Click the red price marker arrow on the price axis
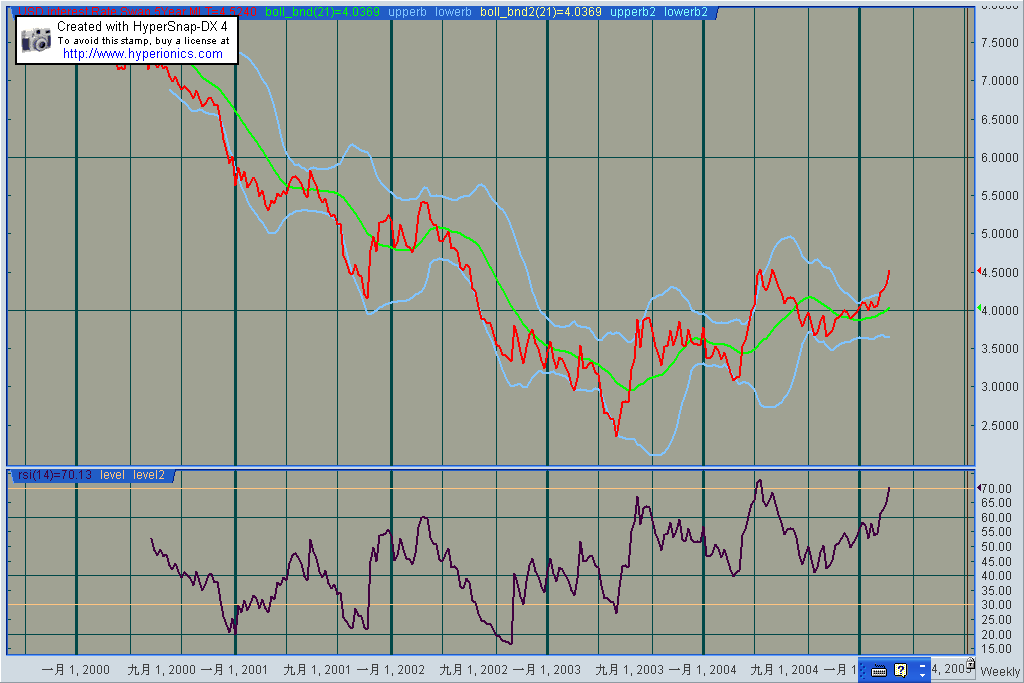Image resolution: width=1024 pixels, height=683 pixels. [x=980, y=271]
